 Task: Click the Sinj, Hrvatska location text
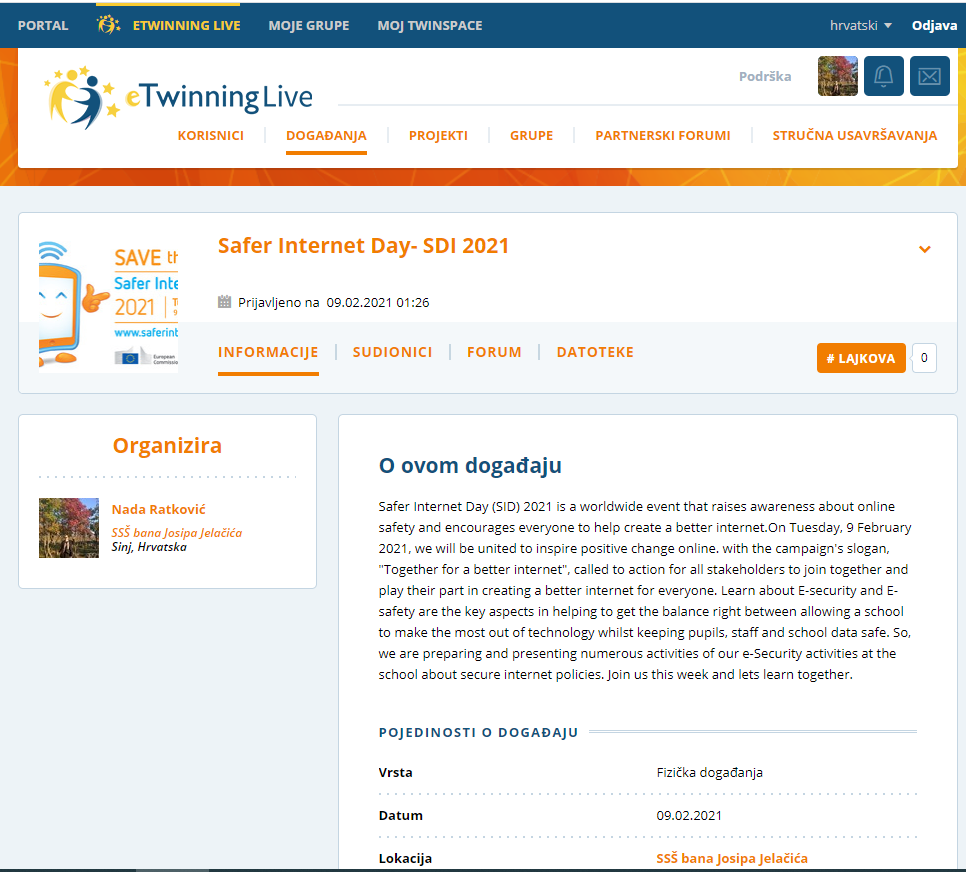pos(149,547)
